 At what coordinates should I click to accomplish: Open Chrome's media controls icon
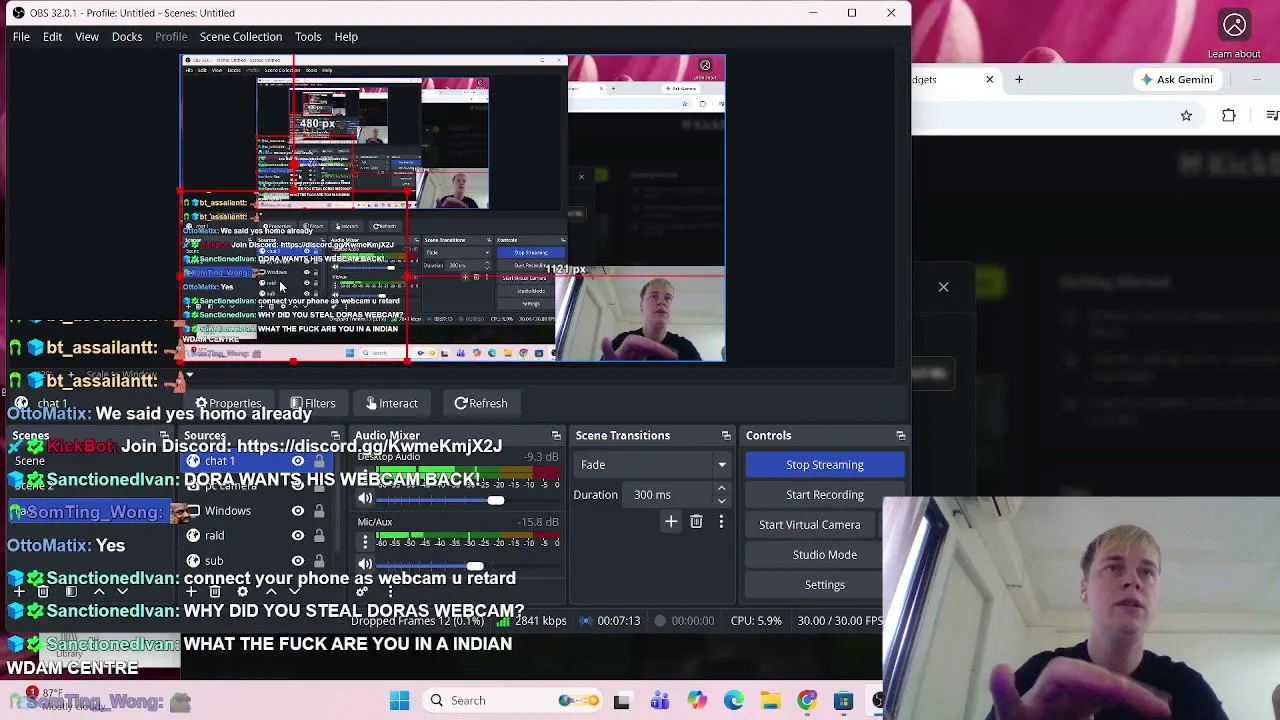[1272, 116]
